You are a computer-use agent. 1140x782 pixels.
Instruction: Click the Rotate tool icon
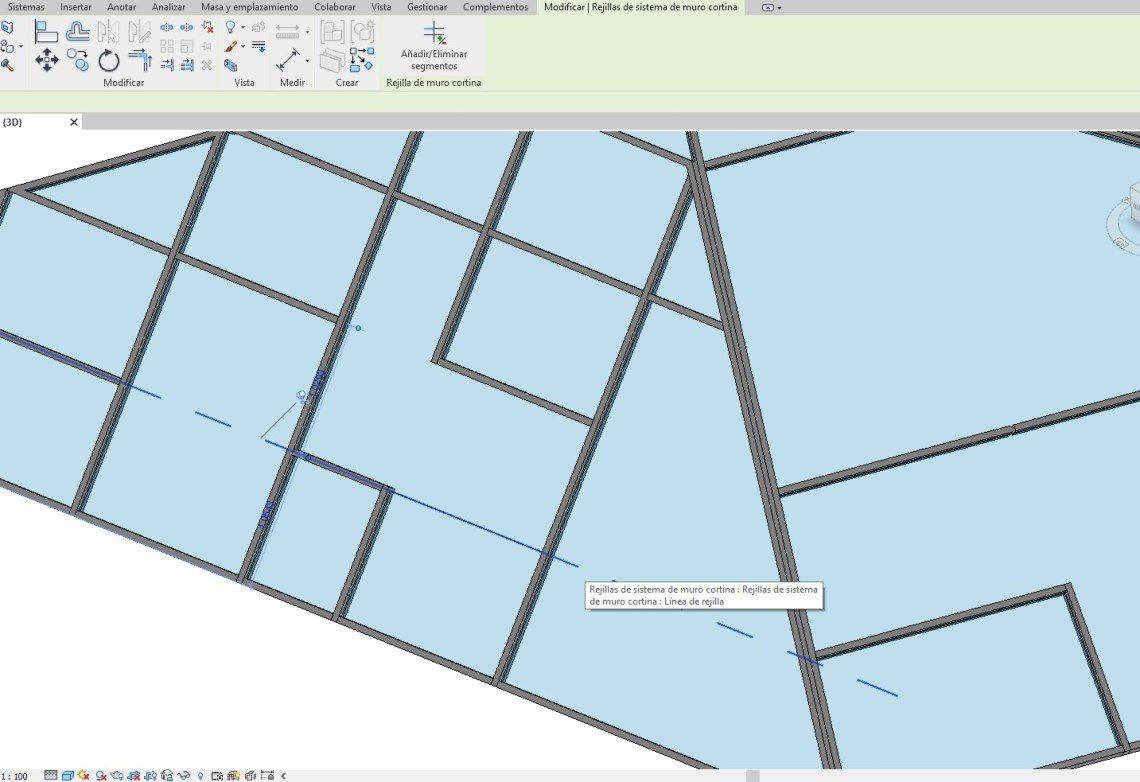(109, 61)
